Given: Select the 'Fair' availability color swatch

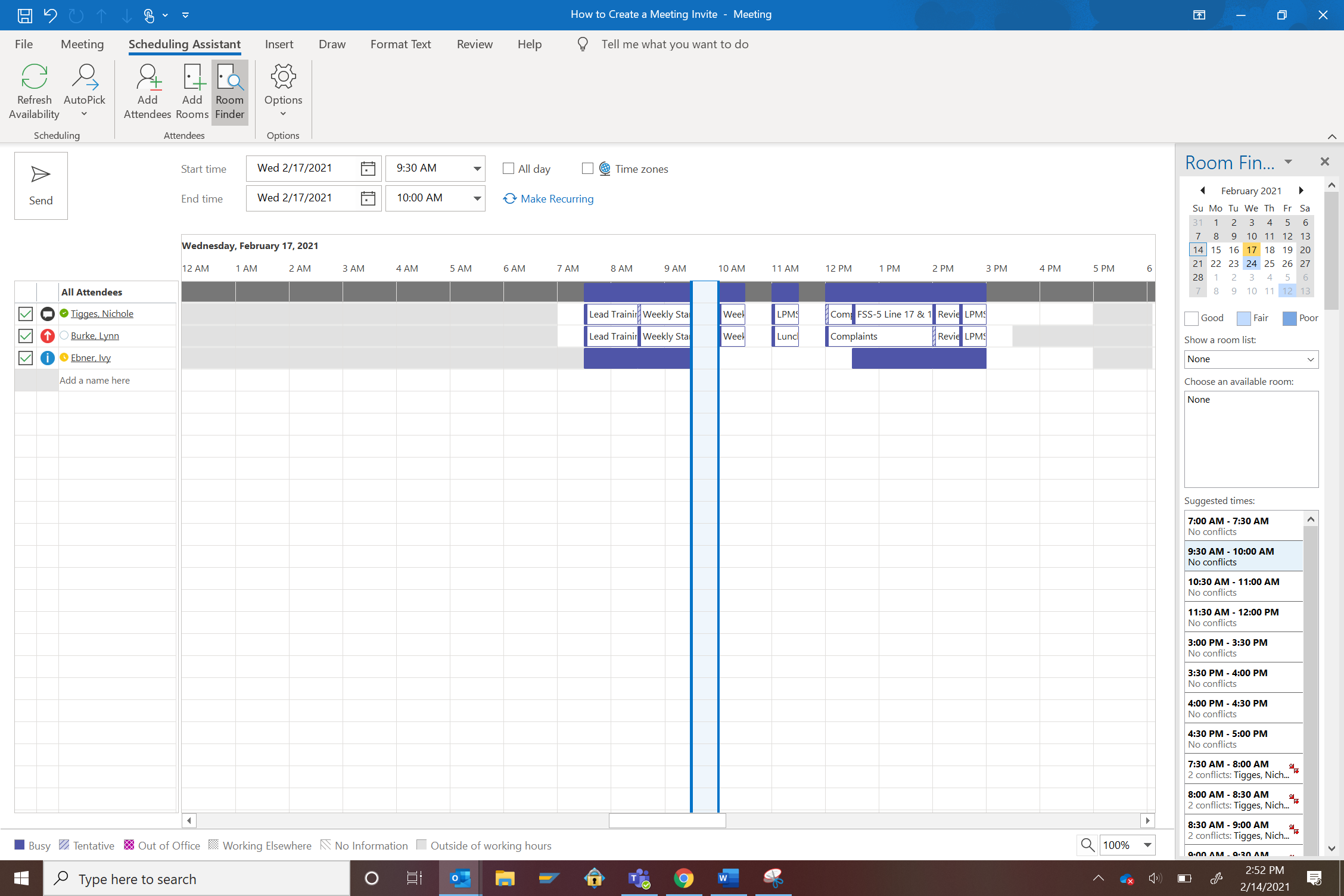Looking at the screenshot, I should click(1243, 318).
